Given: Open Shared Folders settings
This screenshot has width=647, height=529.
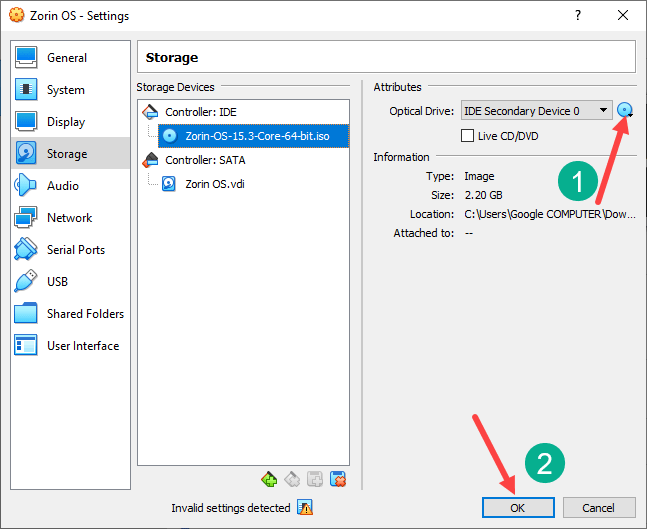Looking at the screenshot, I should point(71,313).
